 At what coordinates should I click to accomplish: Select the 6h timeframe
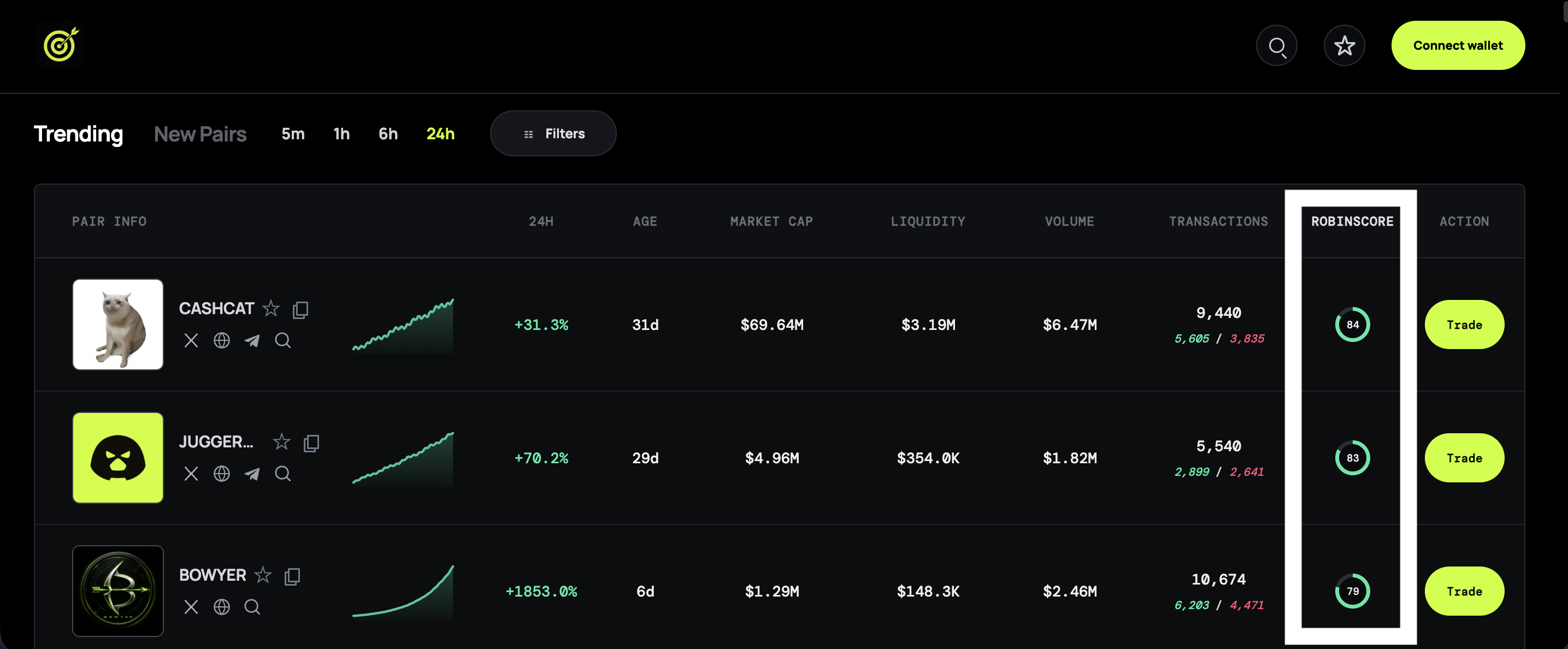(x=388, y=134)
